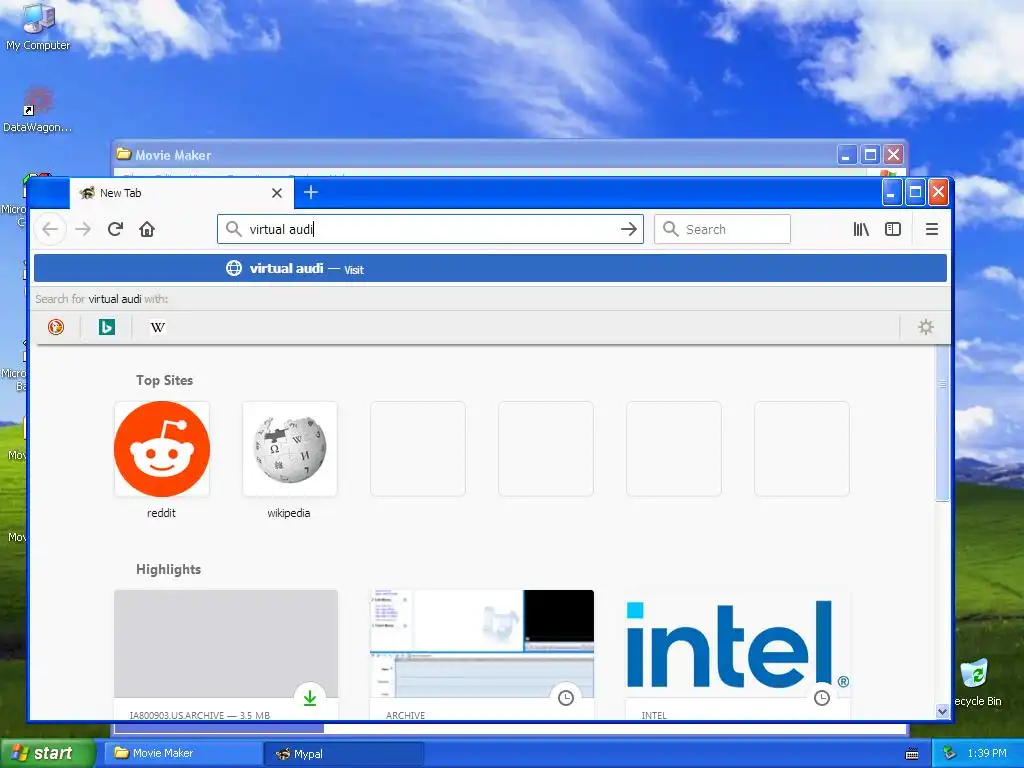
Task: Switch to Movie Maker taskbar button
Action: pos(182,753)
